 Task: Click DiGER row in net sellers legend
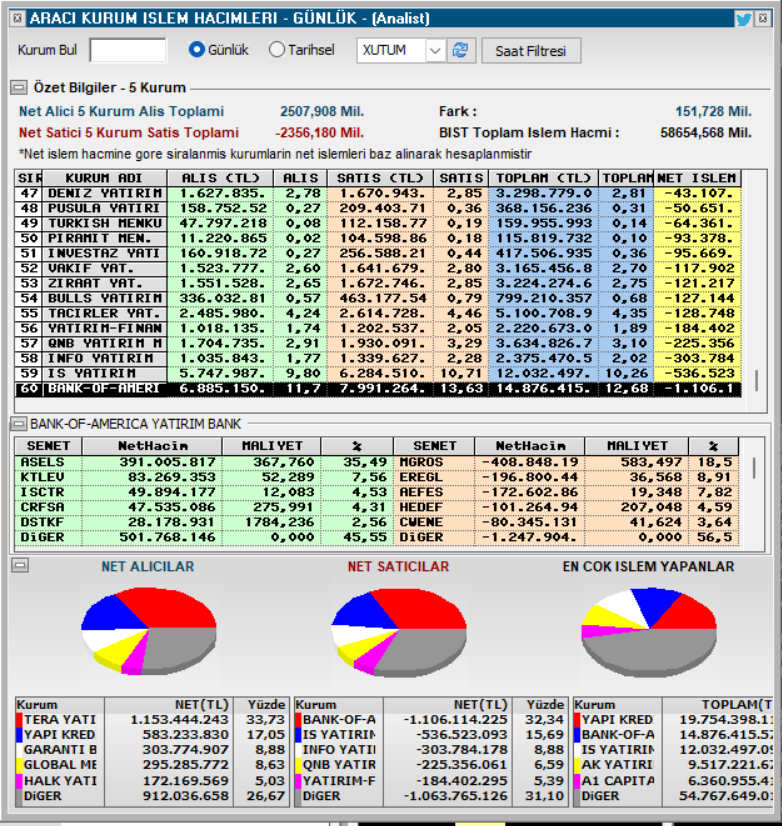431,796
